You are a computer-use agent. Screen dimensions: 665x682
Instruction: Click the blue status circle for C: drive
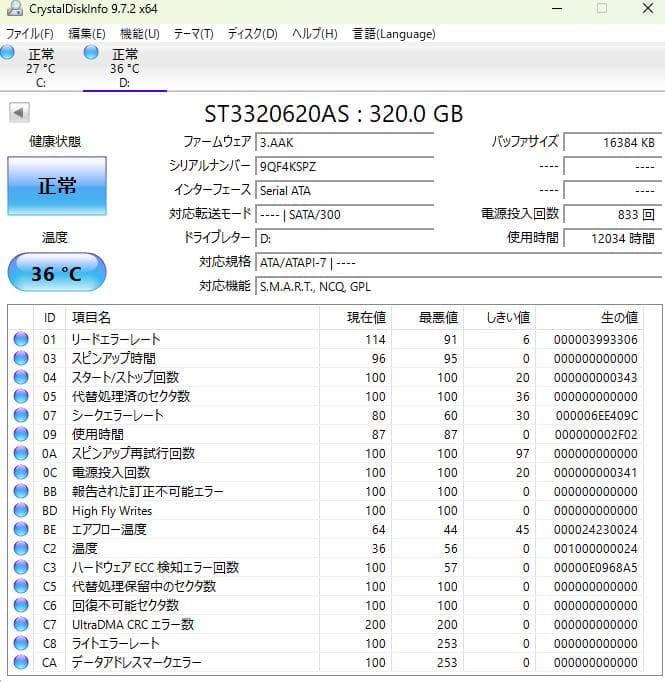click(7, 53)
